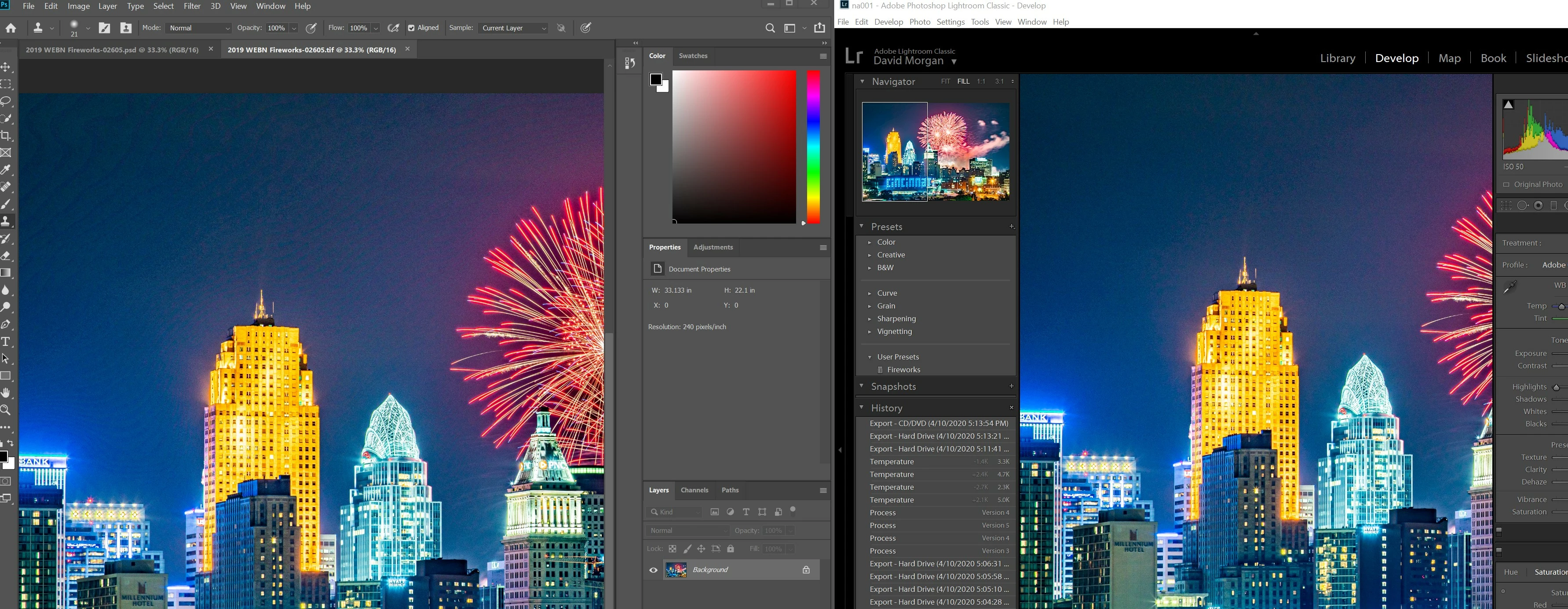The height and width of the screenshot is (609, 1568).
Task: Switch to Lightroom Library module
Action: point(1337,59)
